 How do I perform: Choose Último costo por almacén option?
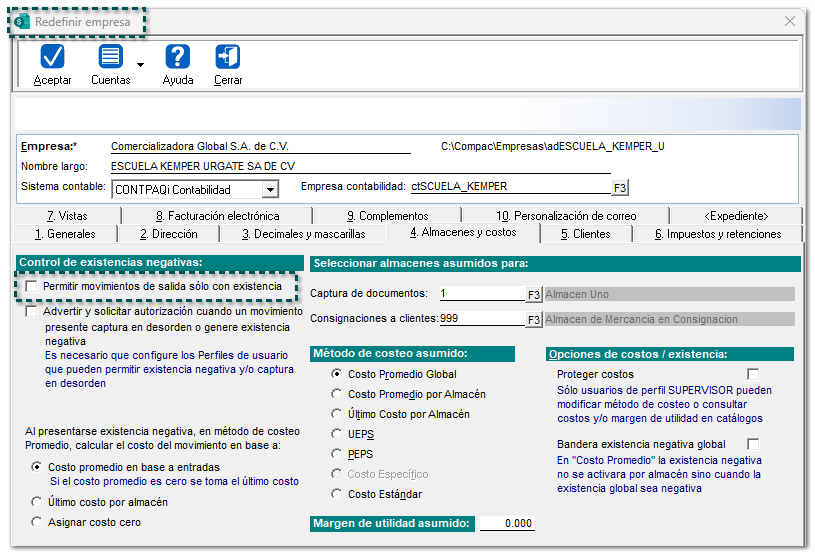pos(38,502)
